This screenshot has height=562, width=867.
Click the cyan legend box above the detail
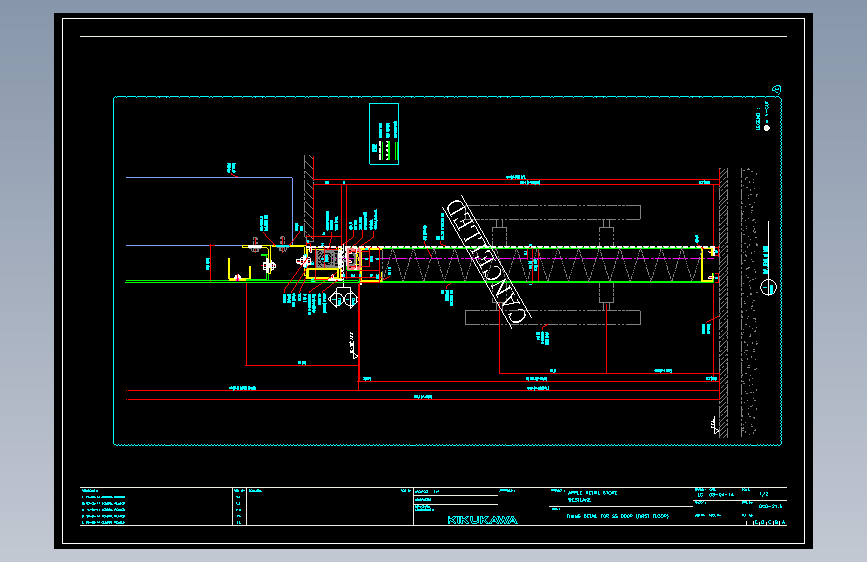[x=384, y=134]
